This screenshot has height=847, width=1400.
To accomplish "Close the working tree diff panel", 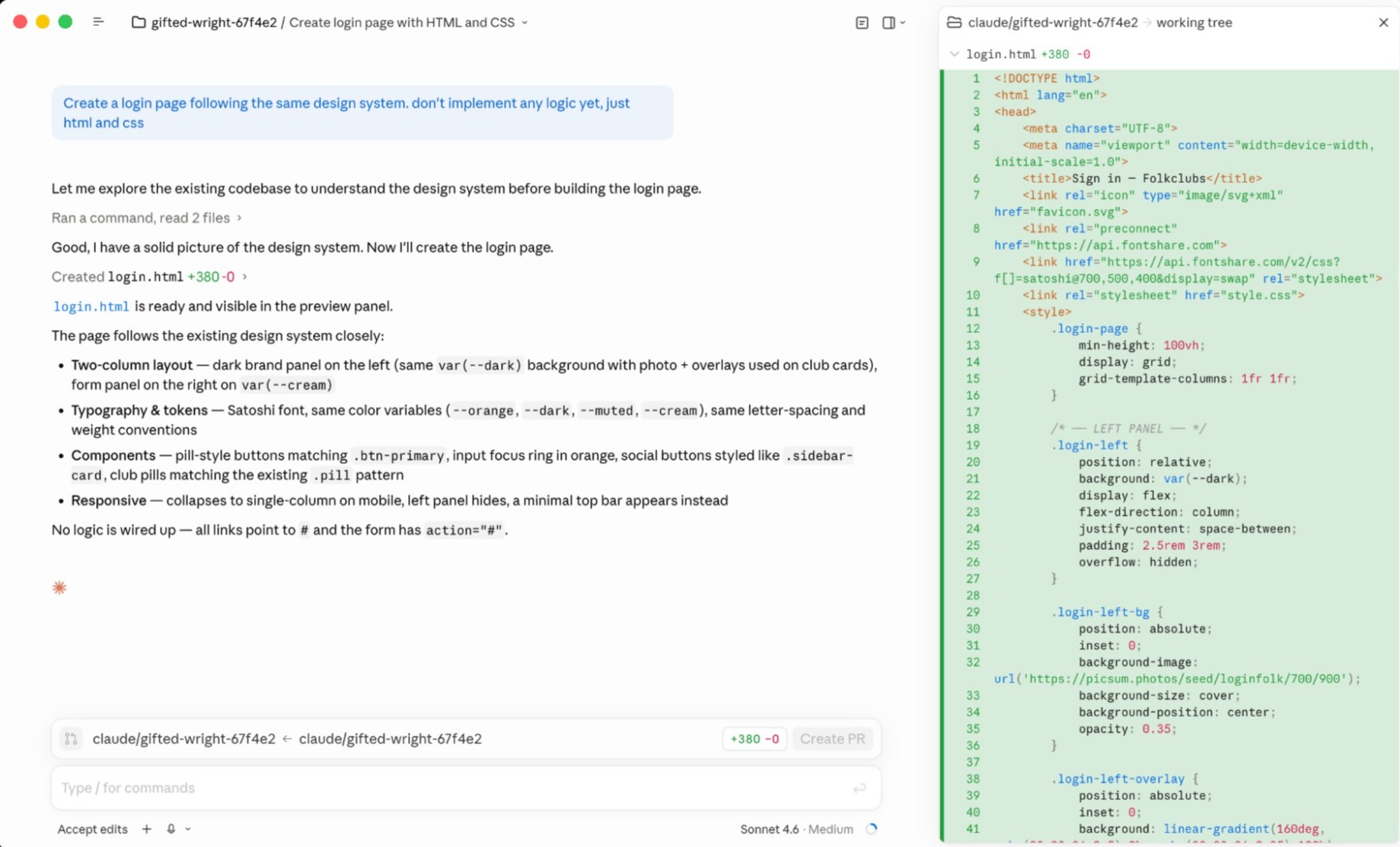I will pyautogui.click(x=1383, y=22).
